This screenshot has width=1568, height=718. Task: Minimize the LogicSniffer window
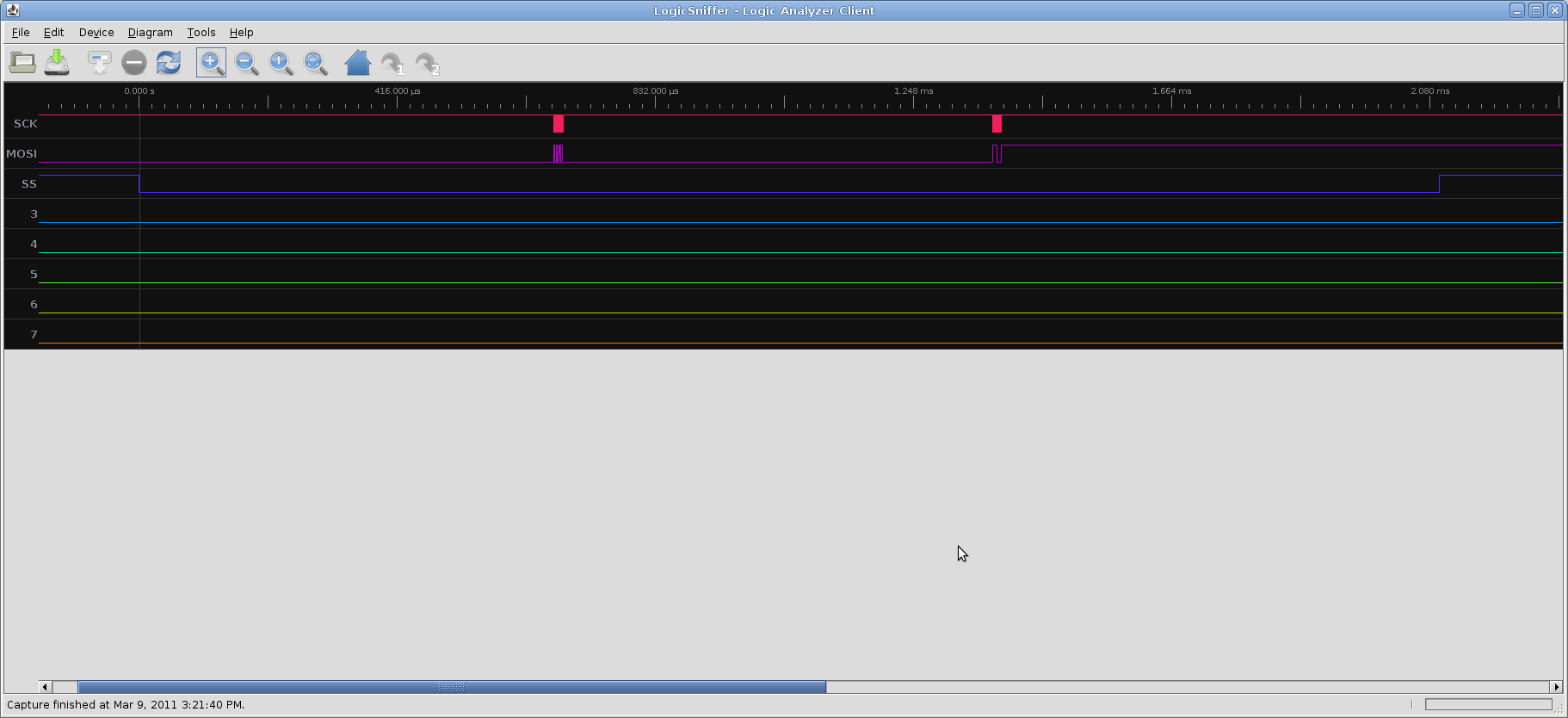1516,10
